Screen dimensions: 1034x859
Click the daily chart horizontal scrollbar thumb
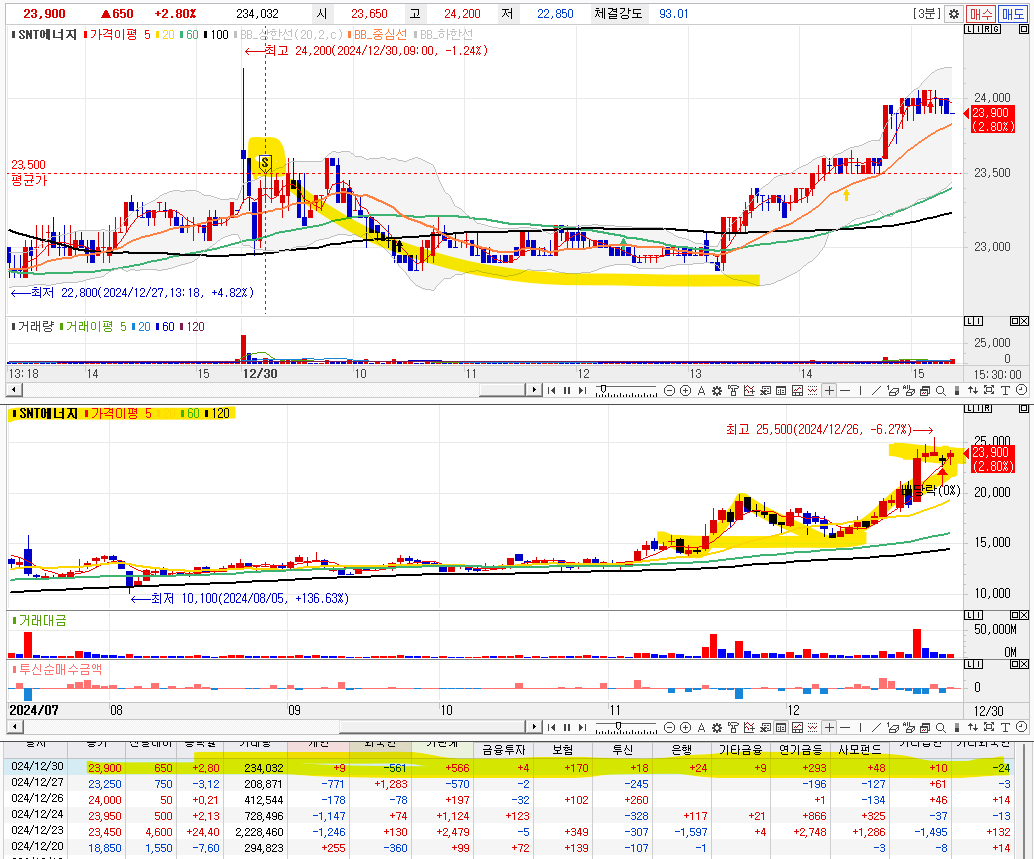433,727
